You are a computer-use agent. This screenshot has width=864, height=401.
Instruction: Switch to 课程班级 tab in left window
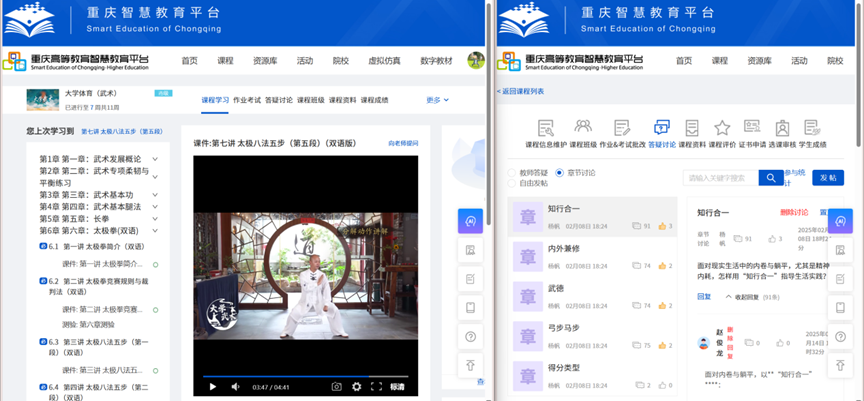(x=311, y=100)
